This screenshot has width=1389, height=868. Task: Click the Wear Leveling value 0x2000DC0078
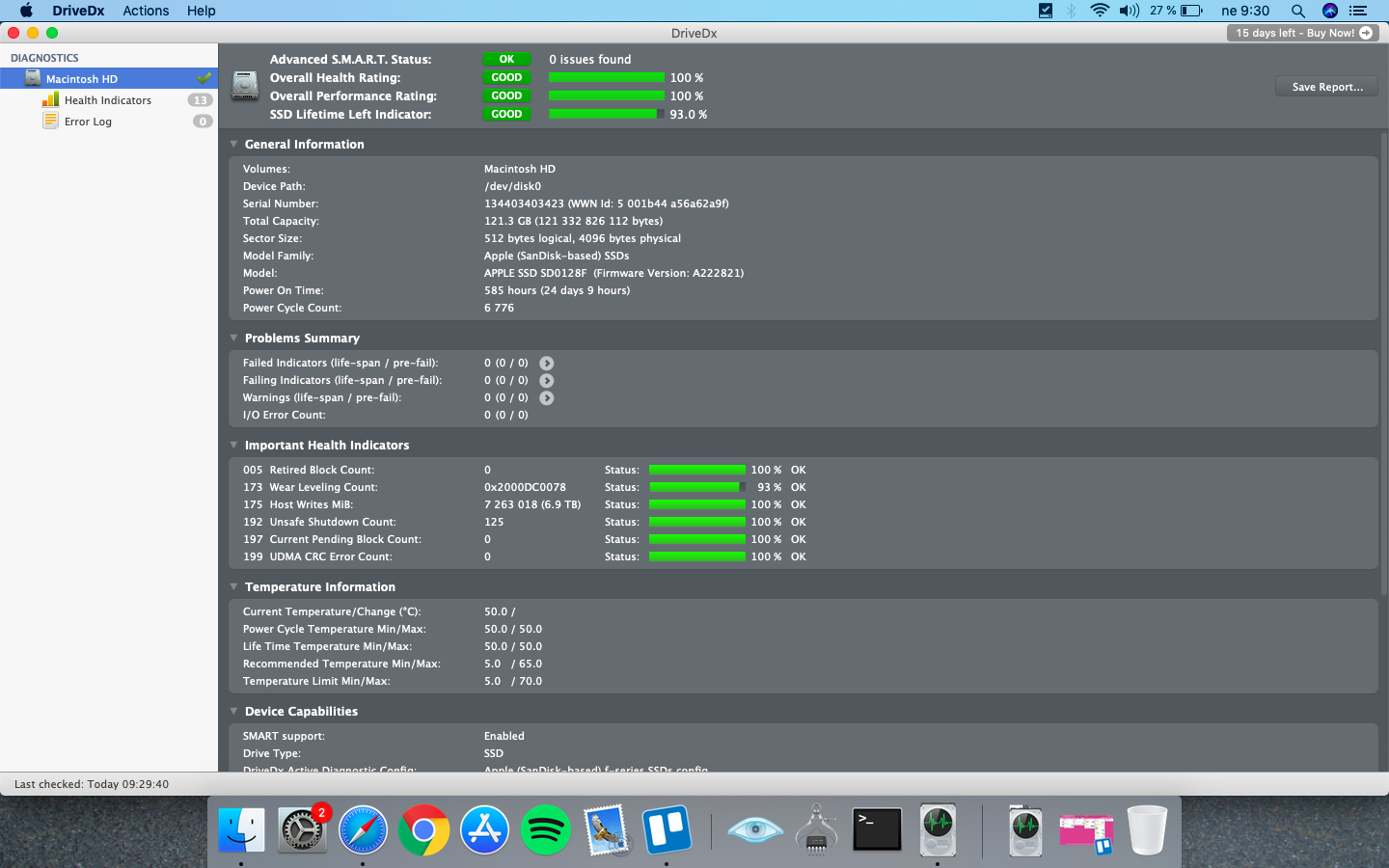click(525, 487)
